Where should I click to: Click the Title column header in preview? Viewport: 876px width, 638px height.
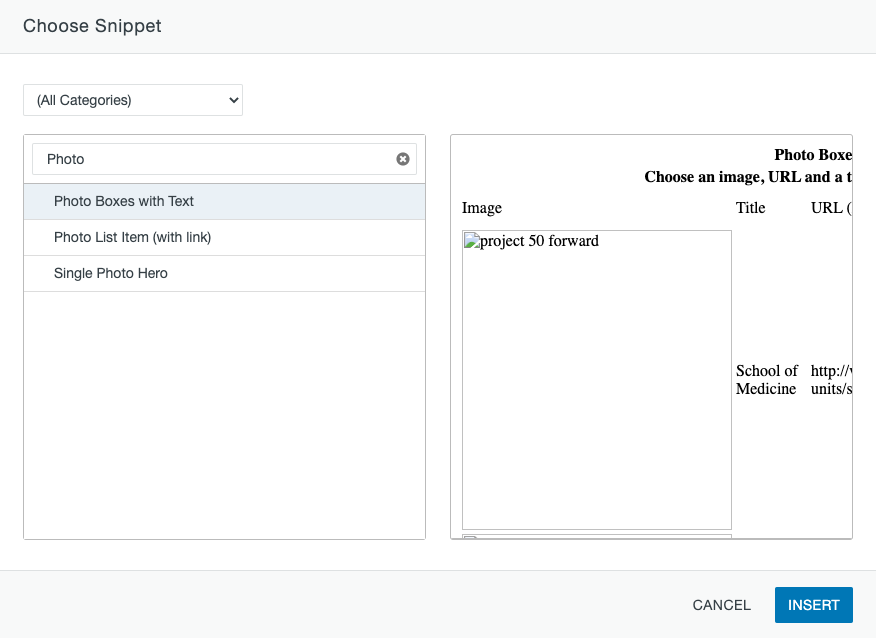pyautogui.click(x=750, y=208)
